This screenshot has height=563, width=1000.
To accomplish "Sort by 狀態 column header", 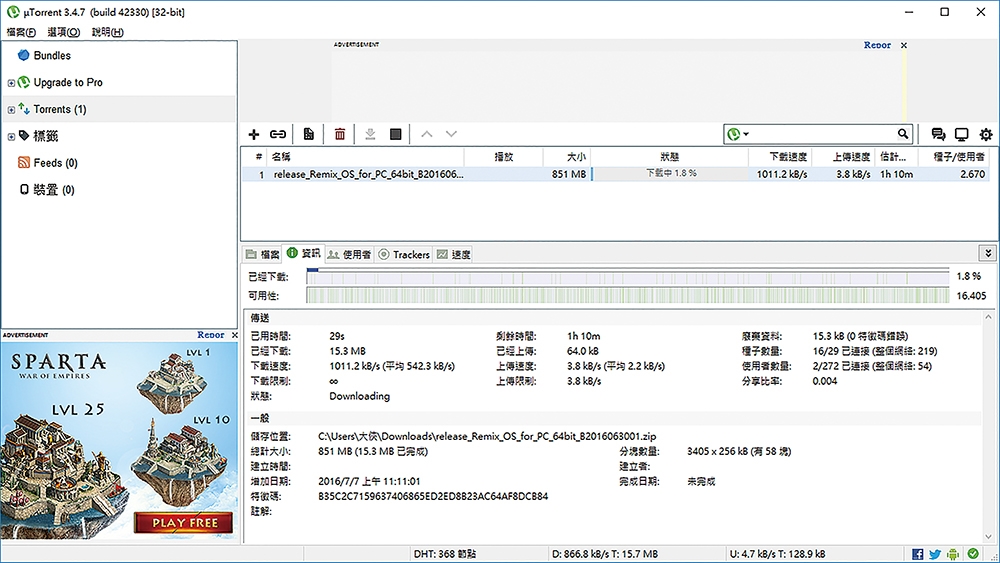I will click(x=670, y=156).
